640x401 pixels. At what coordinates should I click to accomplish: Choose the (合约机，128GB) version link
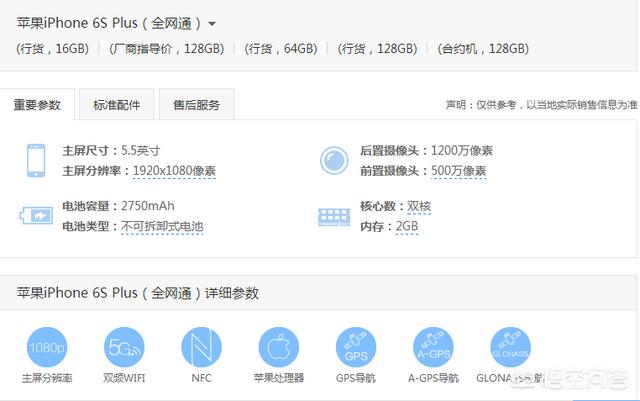coord(483,49)
